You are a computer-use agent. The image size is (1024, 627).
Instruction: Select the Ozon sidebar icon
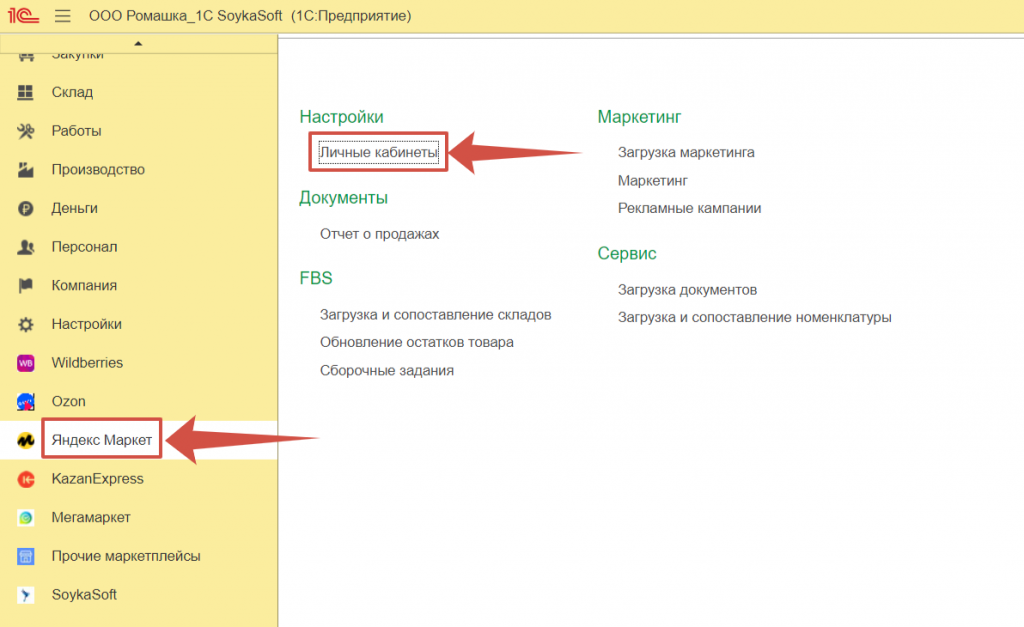click(26, 402)
